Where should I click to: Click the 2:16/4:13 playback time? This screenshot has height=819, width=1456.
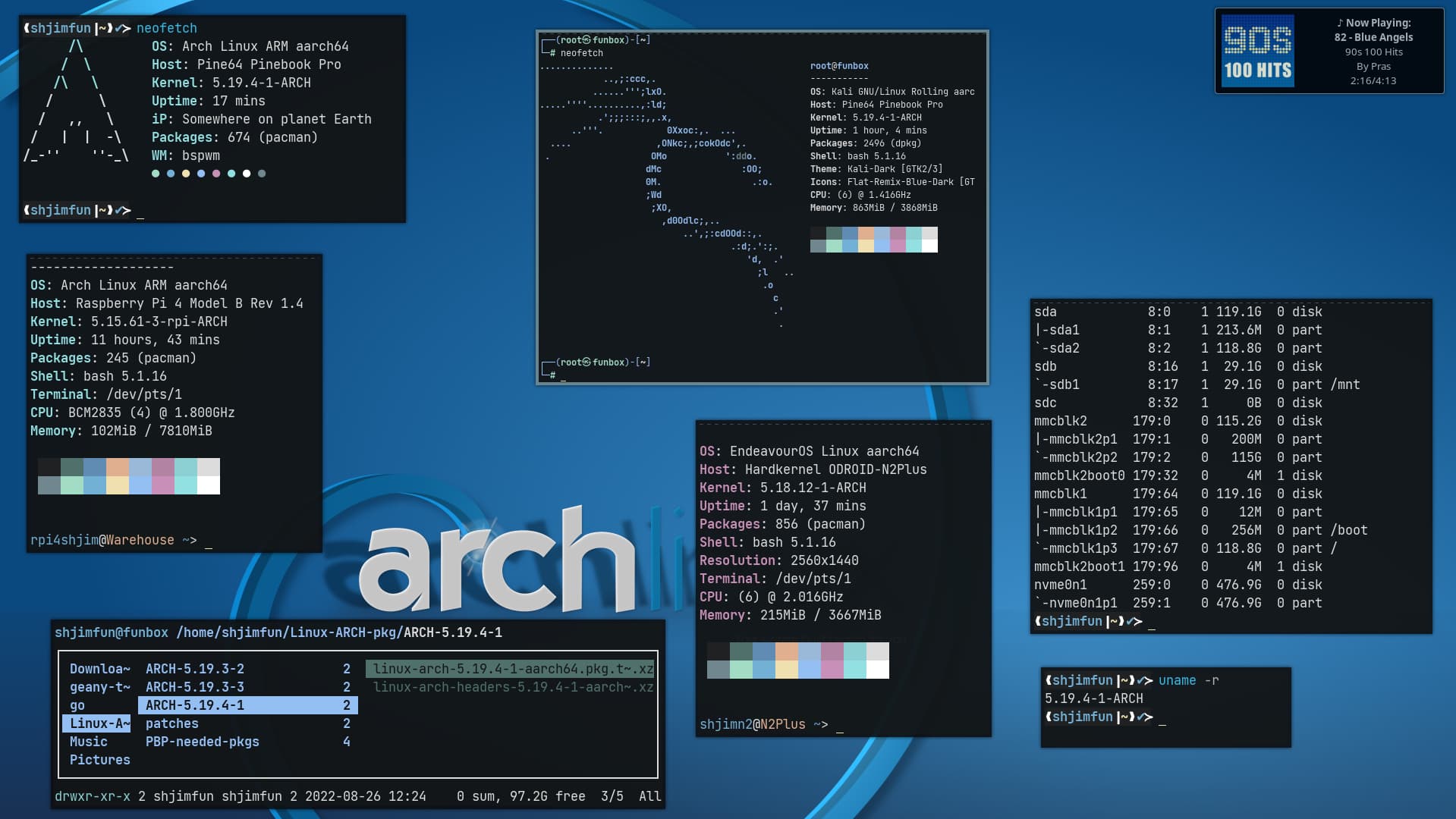[1373, 80]
